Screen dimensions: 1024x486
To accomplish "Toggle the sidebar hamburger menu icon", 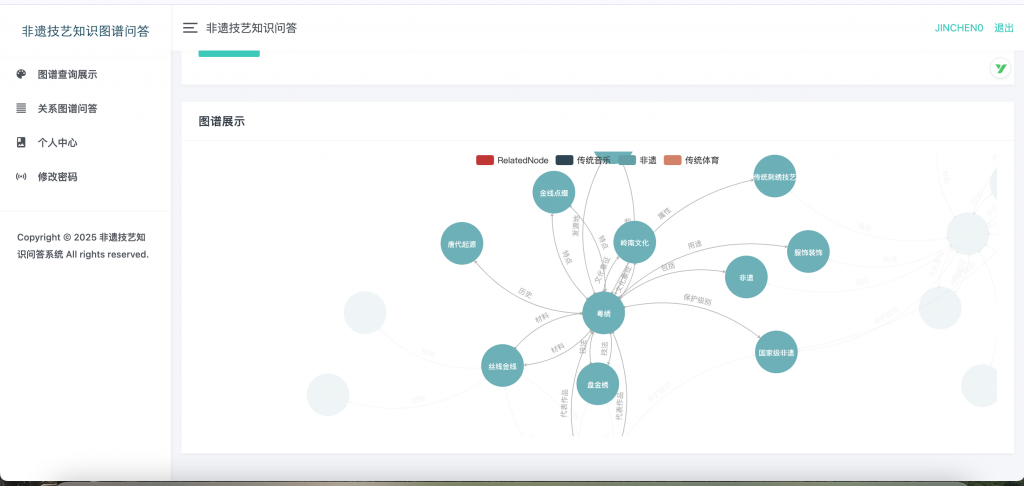I will pyautogui.click(x=190, y=28).
